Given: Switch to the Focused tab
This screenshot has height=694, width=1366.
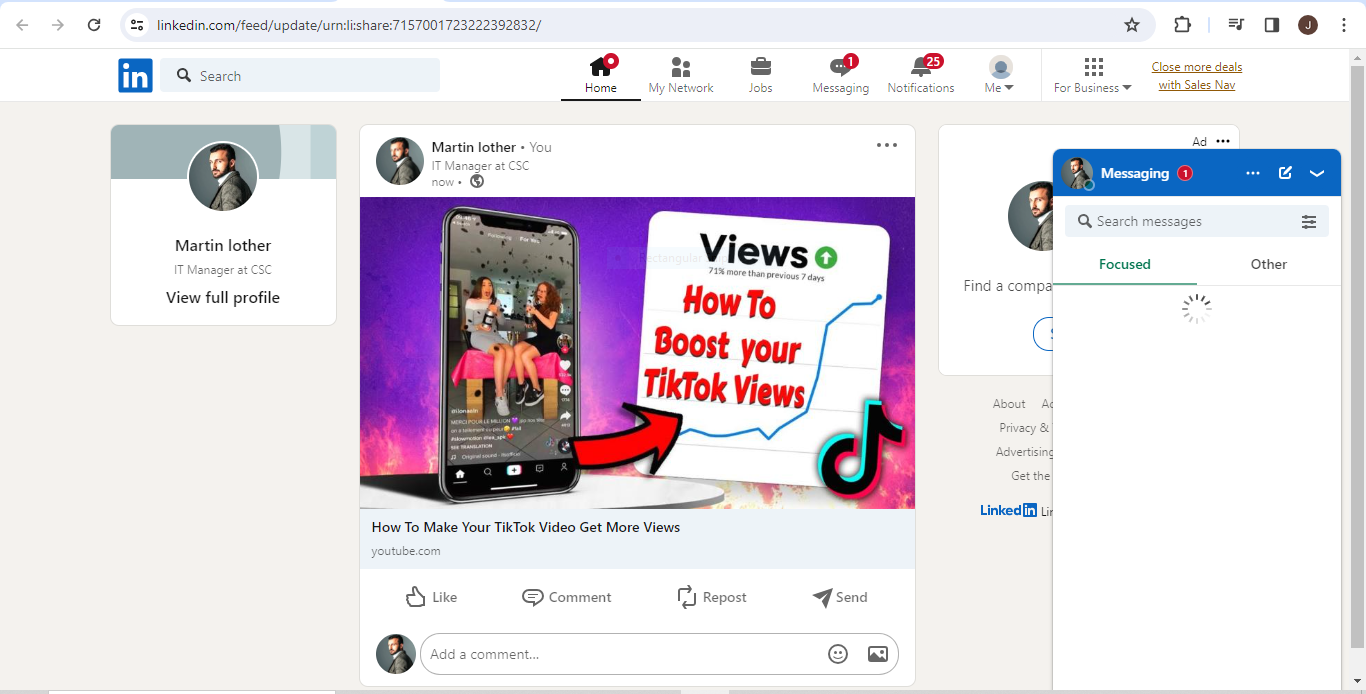Looking at the screenshot, I should [x=1125, y=264].
